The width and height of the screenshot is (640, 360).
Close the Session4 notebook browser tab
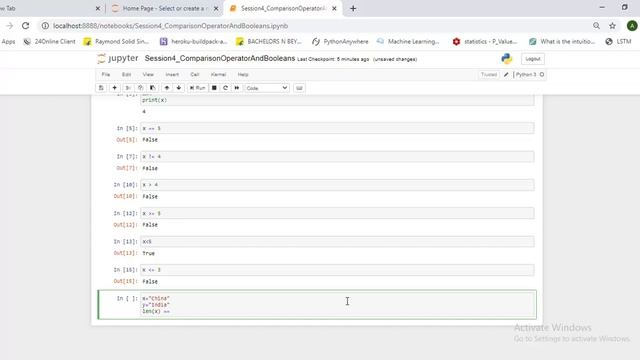334,8
